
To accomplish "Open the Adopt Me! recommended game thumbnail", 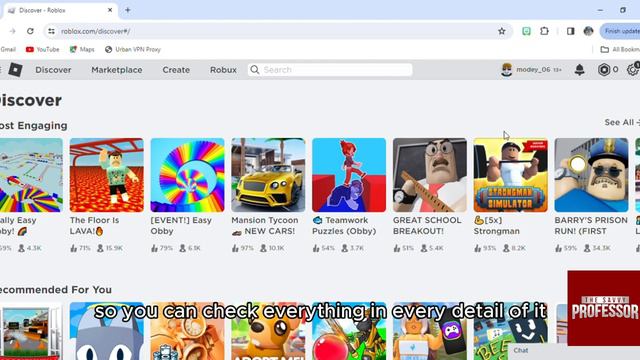I will coord(268,331).
